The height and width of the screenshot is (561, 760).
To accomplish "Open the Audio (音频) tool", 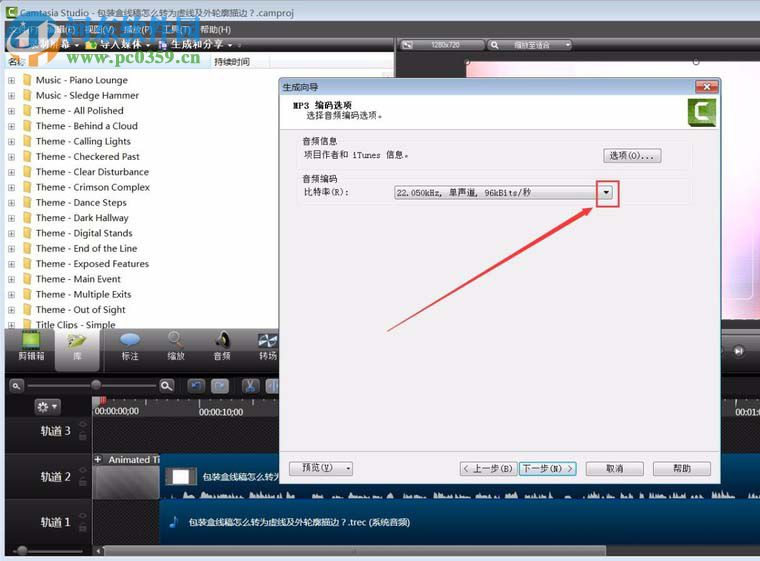I will (x=222, y=347).
